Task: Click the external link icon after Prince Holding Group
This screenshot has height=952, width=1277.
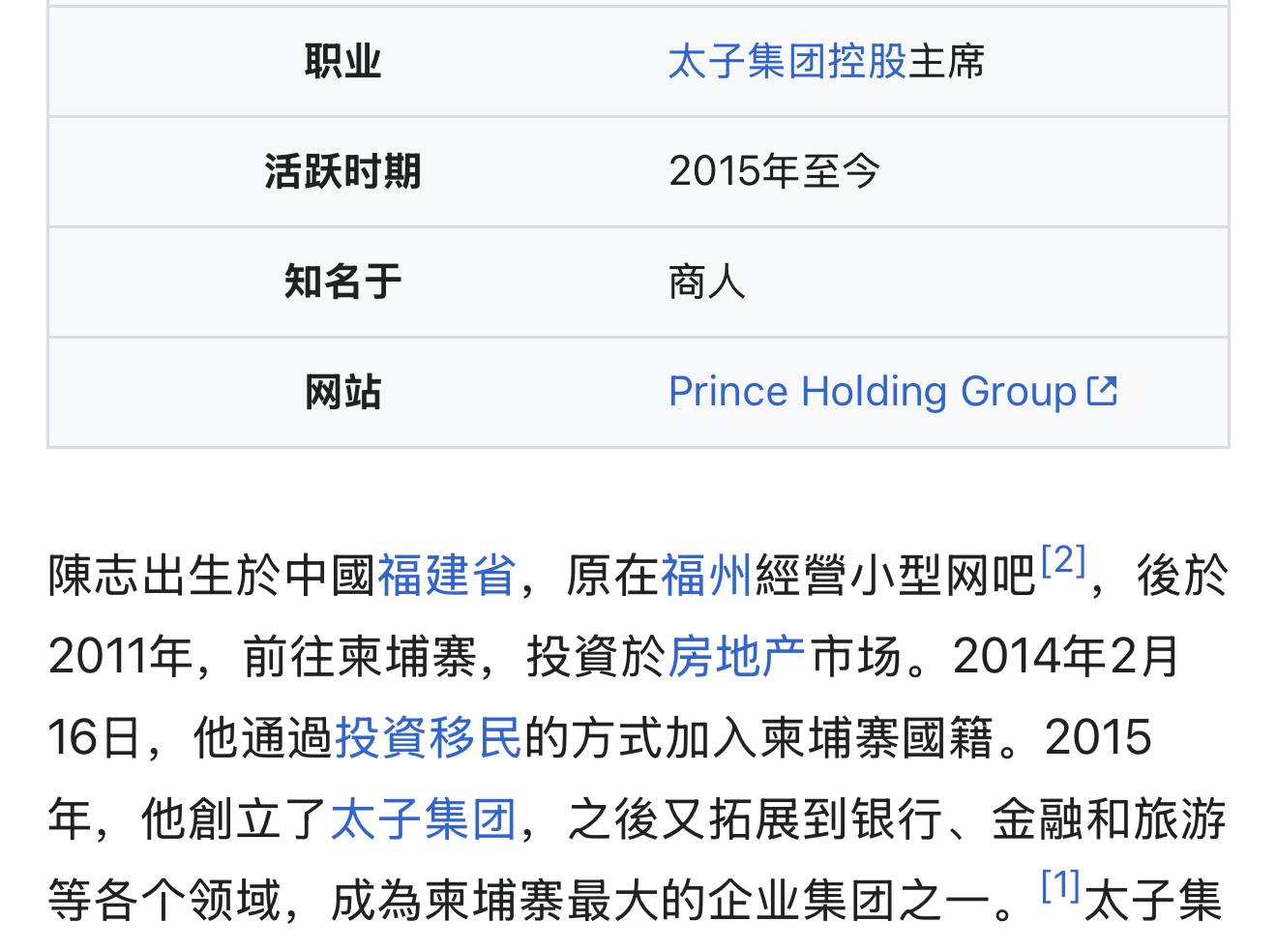Action: [x=1103, y=391]
